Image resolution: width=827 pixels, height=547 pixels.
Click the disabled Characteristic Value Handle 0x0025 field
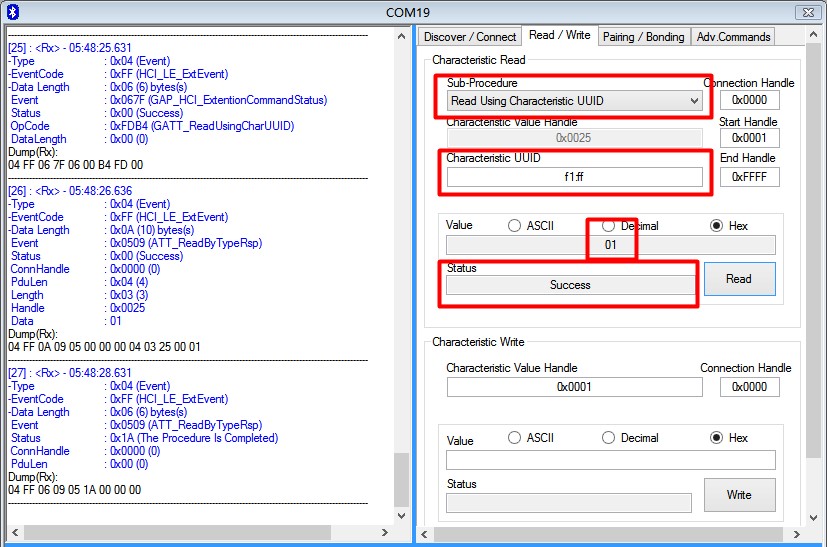pos(574,138)
